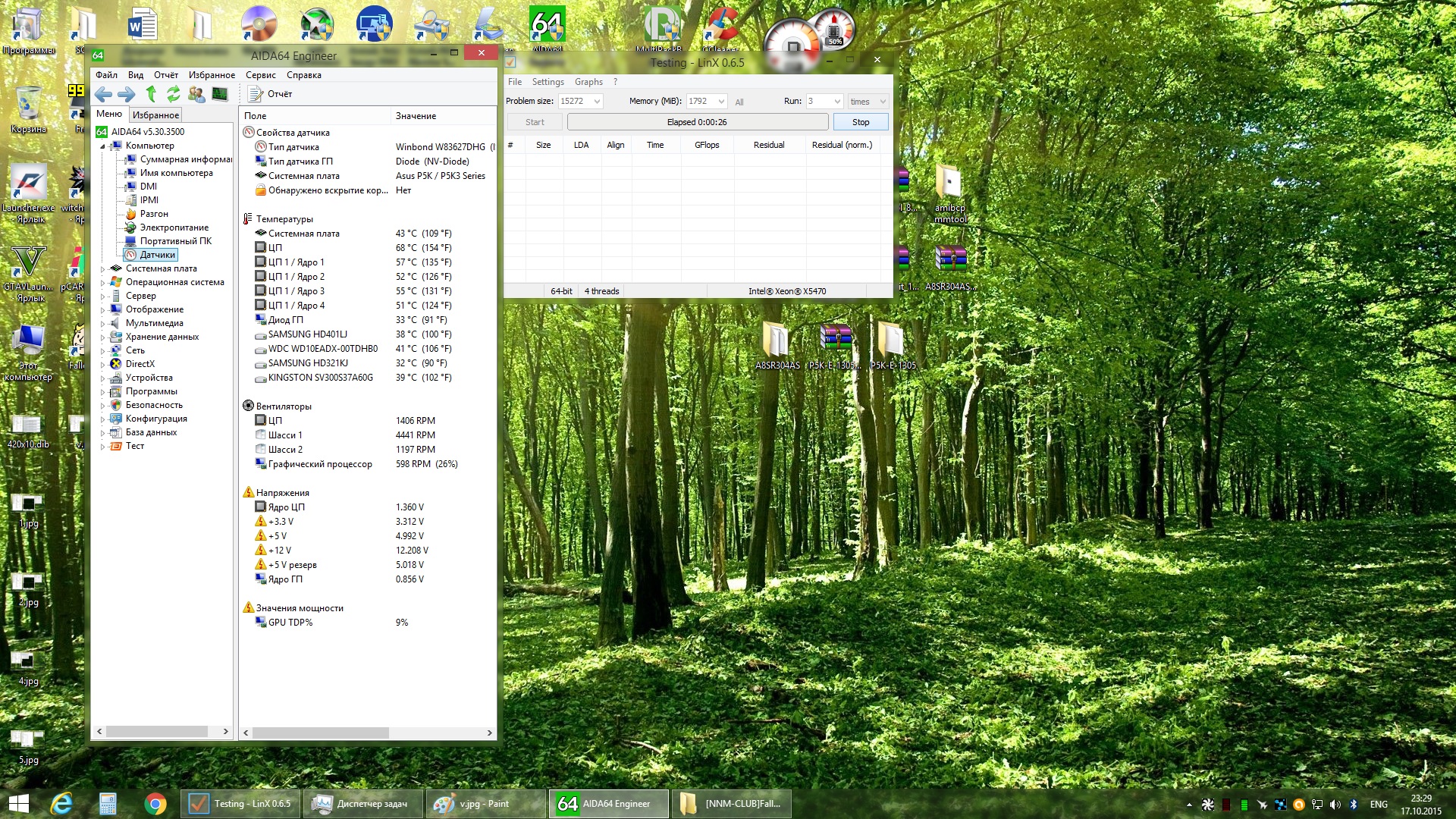Click the AIDA64 Back navigation arrow
The image size is (1456, 819).
click(103, 94)
